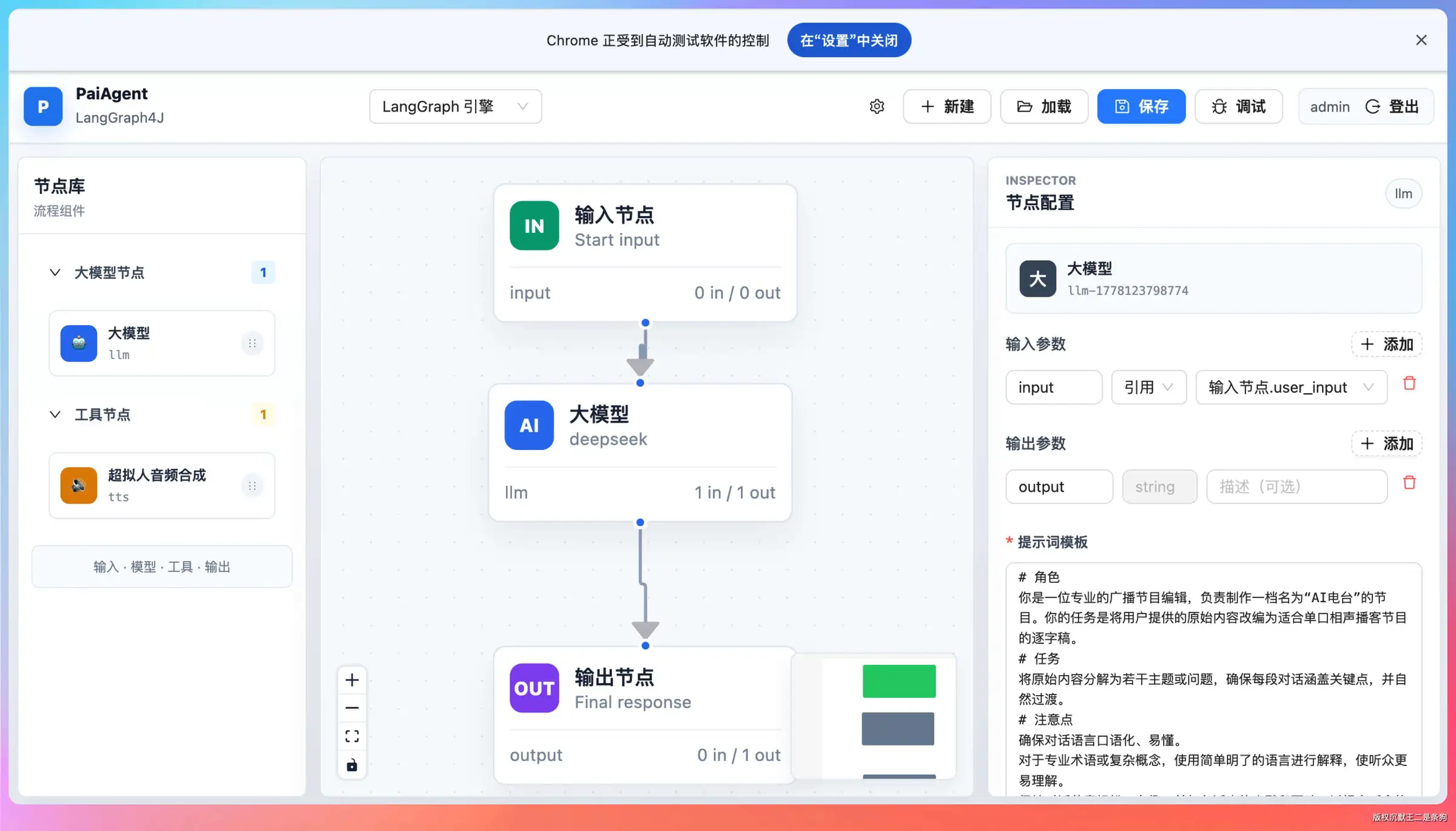Open the settings gear icon
The height and width of the screenshot is (831, 1456).
tap(877, 107)
